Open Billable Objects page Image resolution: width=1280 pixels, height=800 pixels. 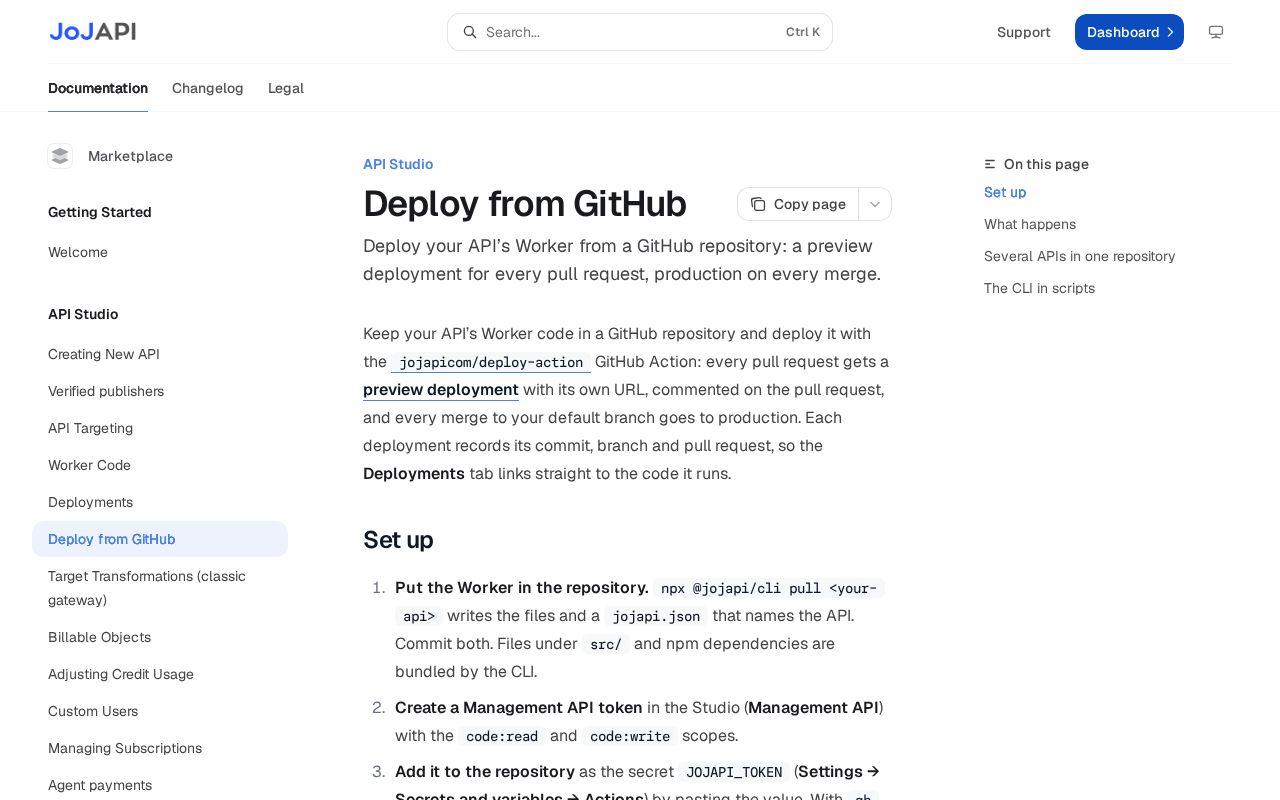(160, 637)
